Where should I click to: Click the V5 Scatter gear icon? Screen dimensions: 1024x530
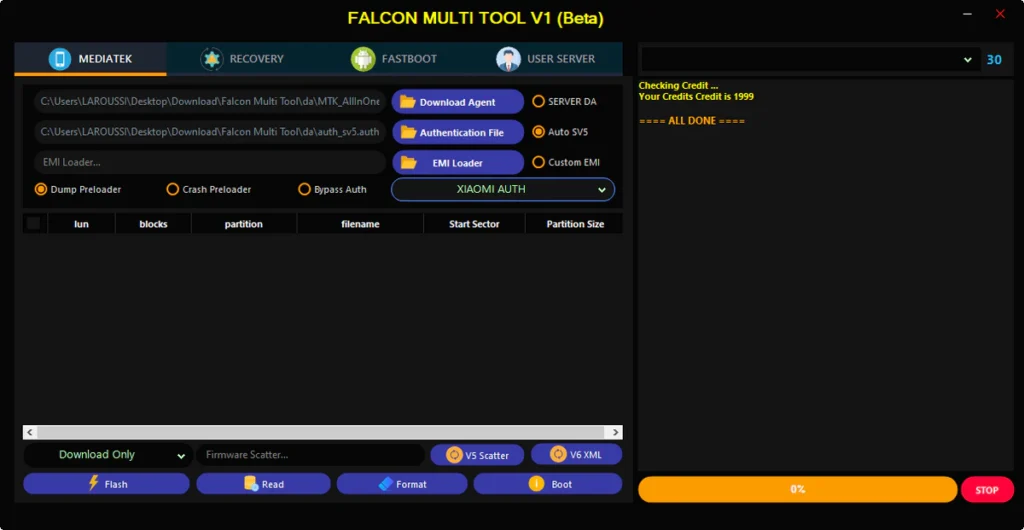[x=454, y=455]
